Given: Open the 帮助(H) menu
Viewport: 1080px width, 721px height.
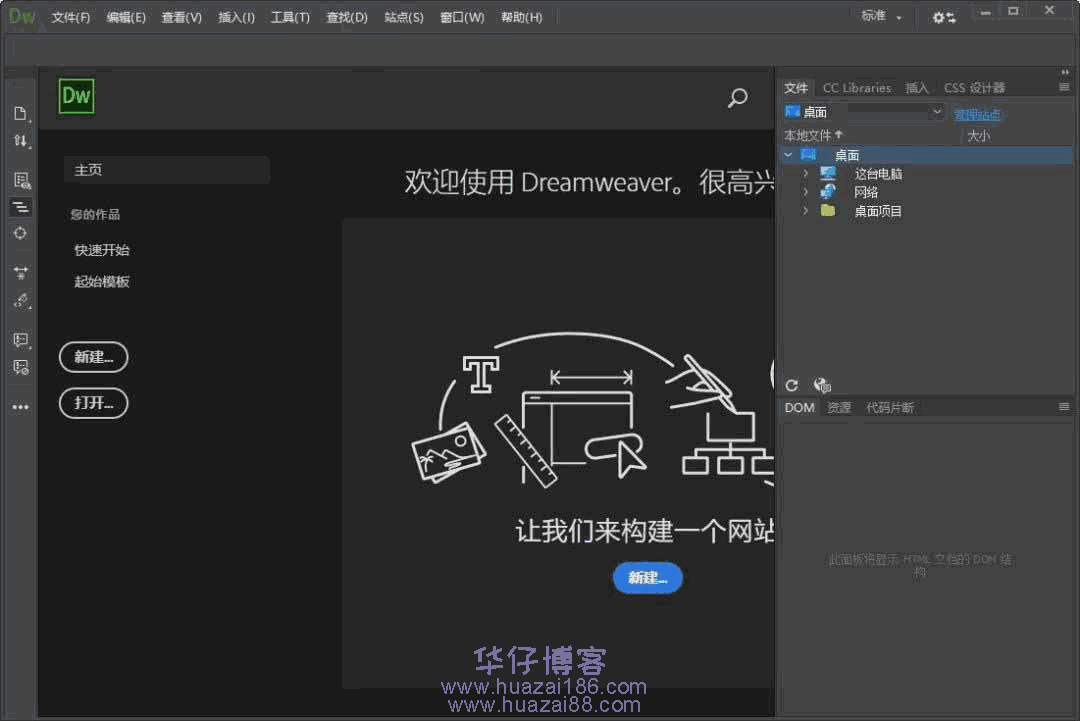Looking at the screenshot, I should point(521,17).
